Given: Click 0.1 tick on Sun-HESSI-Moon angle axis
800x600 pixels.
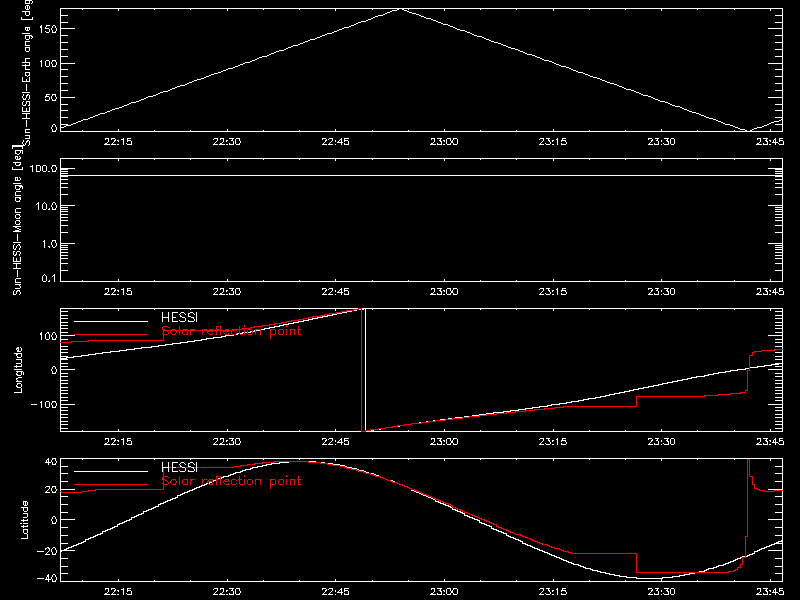Looking at the screenshot, I should point(49,279).
